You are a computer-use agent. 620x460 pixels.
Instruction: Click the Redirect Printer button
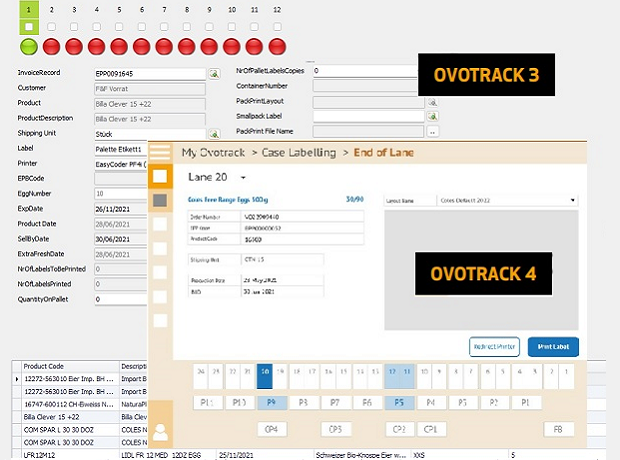pos(494,346)
